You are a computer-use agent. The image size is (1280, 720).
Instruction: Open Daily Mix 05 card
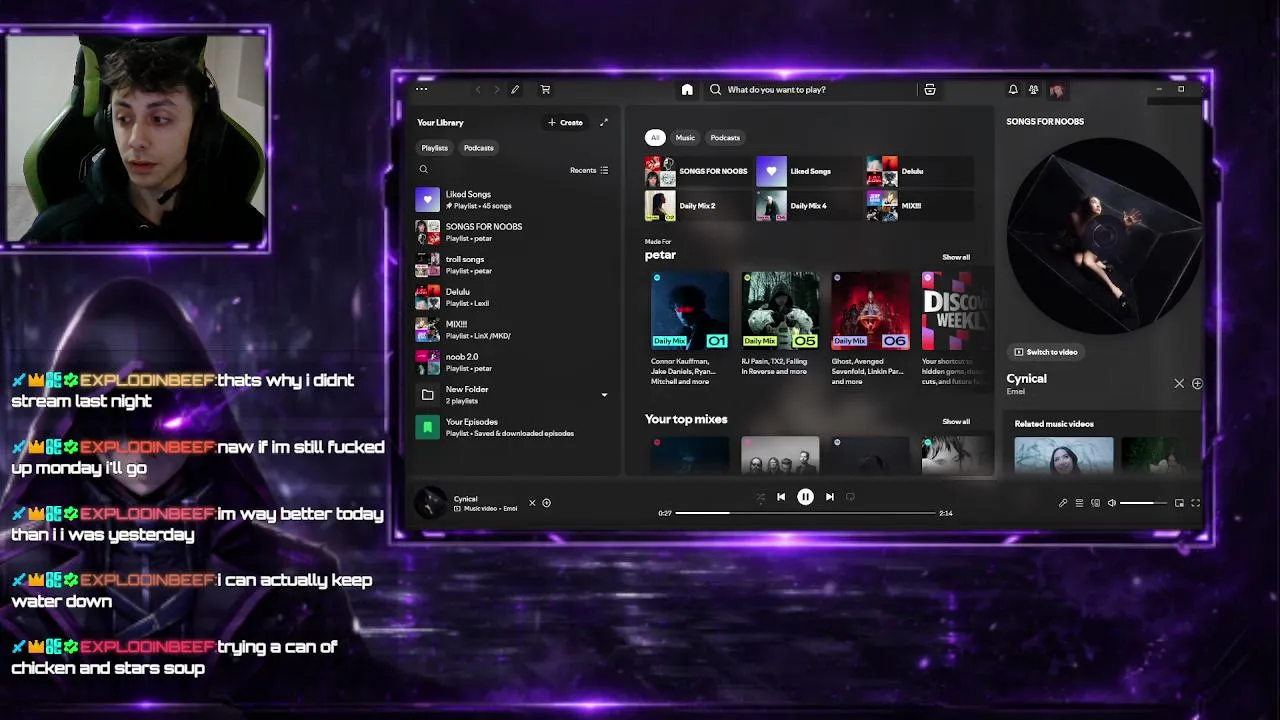[780, 329]
